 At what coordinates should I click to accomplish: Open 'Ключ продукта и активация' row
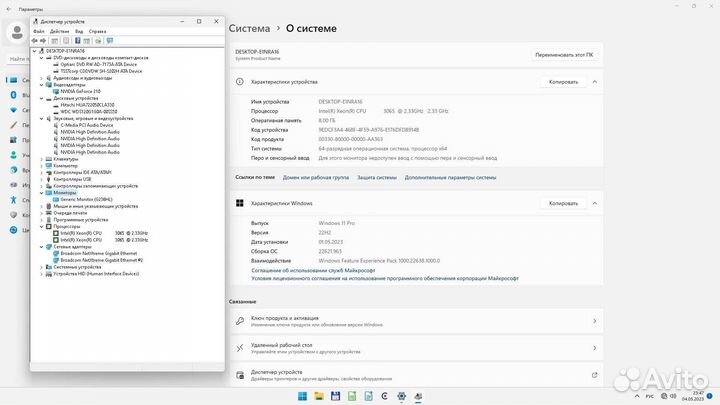click(416, 321)
